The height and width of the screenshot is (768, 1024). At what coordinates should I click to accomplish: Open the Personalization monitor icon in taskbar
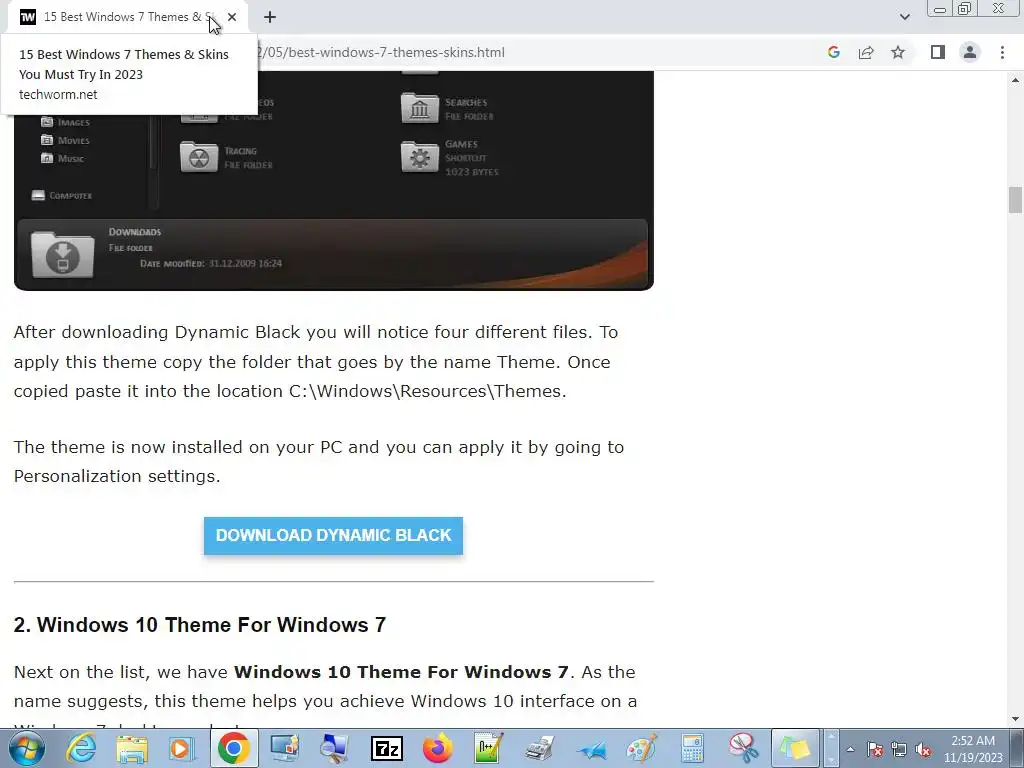pyautogui.click(x=285, y=748)
